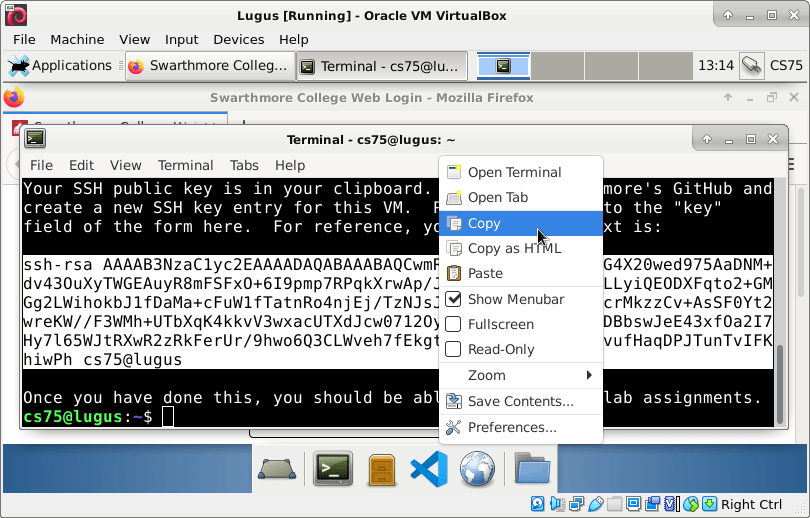The width and height of the screenshot is (810, 518).
Task: Launch Visual Studio Code from the dock
Action: (x=429, y=469)
